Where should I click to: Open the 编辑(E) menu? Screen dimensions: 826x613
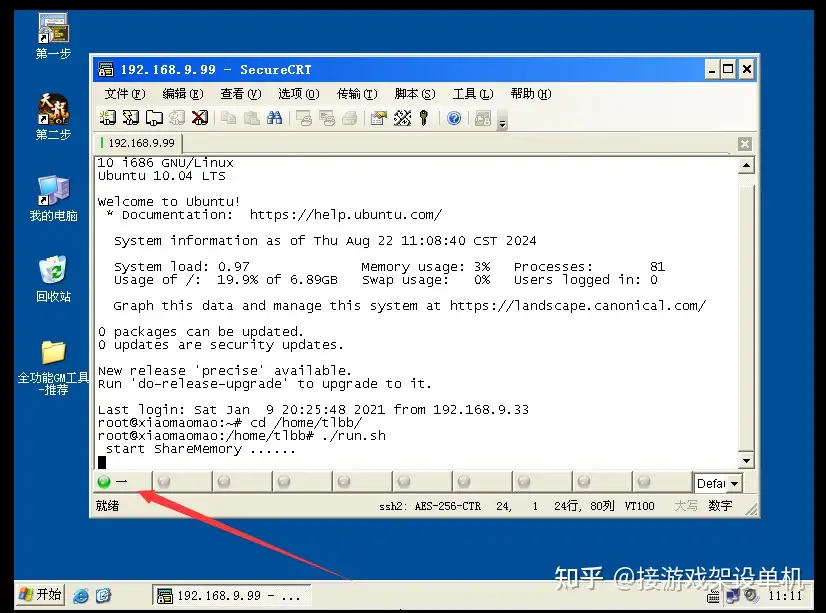[183, 94]
